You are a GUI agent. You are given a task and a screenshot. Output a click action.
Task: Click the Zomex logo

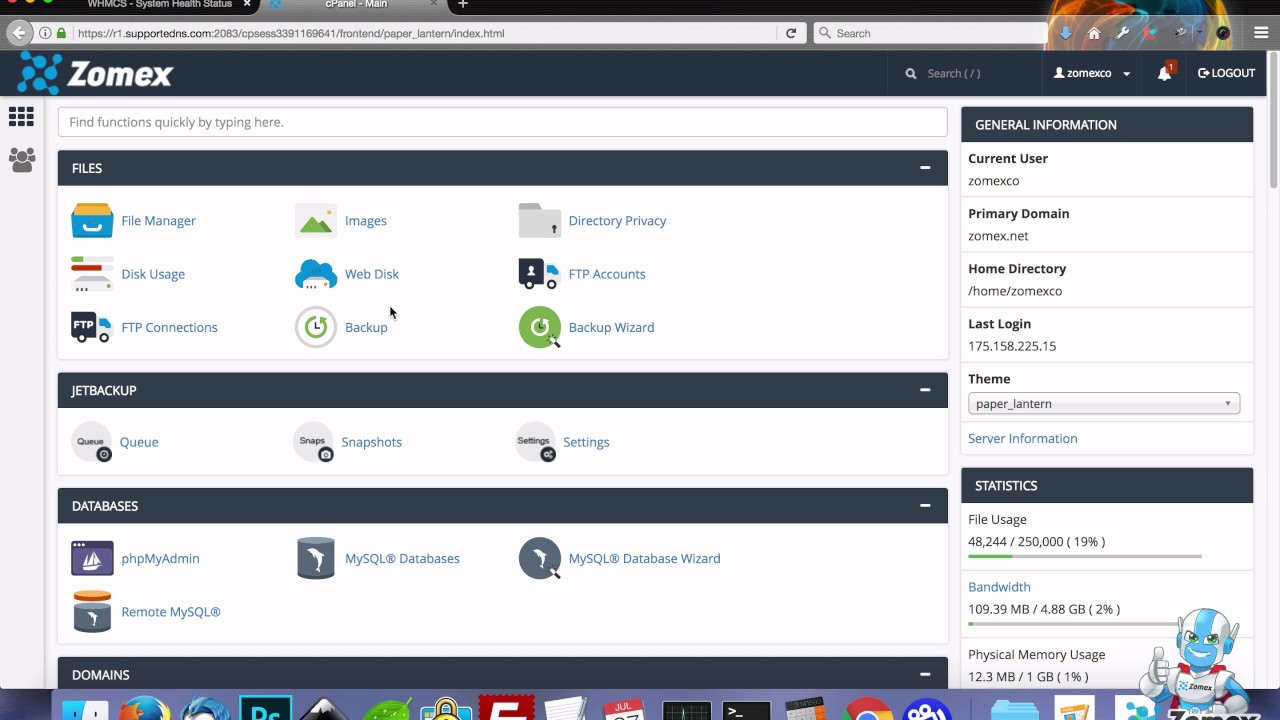[x=96, y=73]
